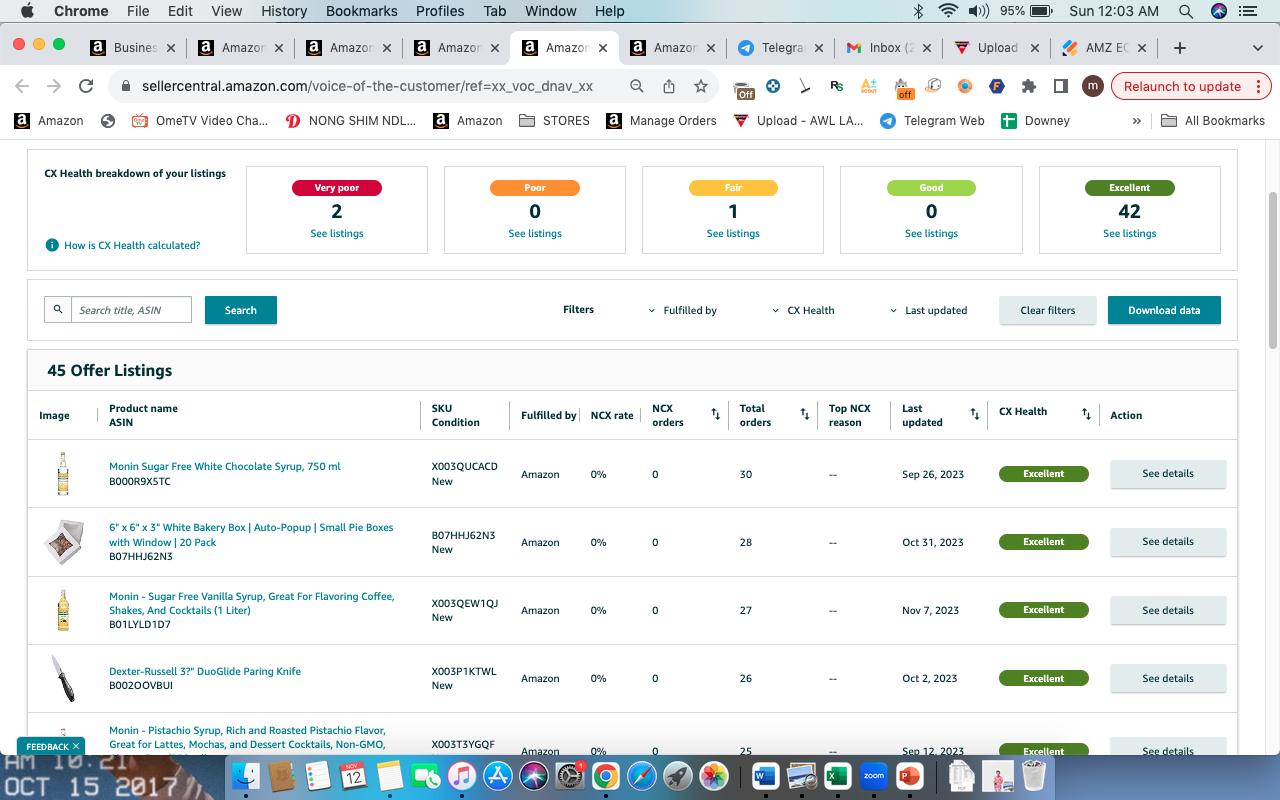Open Zoom from the Dock
Viewport: 1280px width, 800px height.
(x=873, y=775)
